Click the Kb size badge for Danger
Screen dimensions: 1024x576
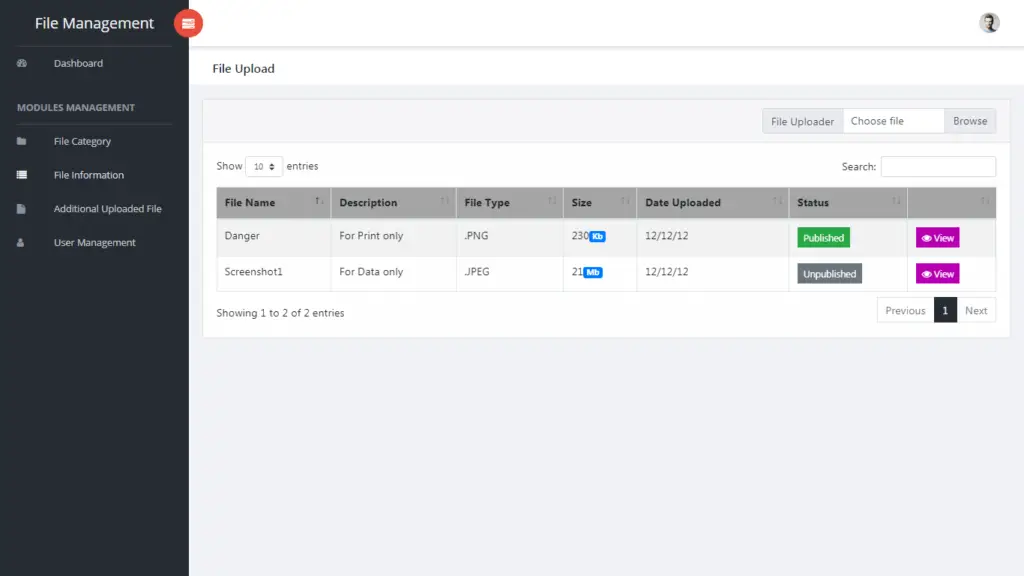click(x=597, y=235)
